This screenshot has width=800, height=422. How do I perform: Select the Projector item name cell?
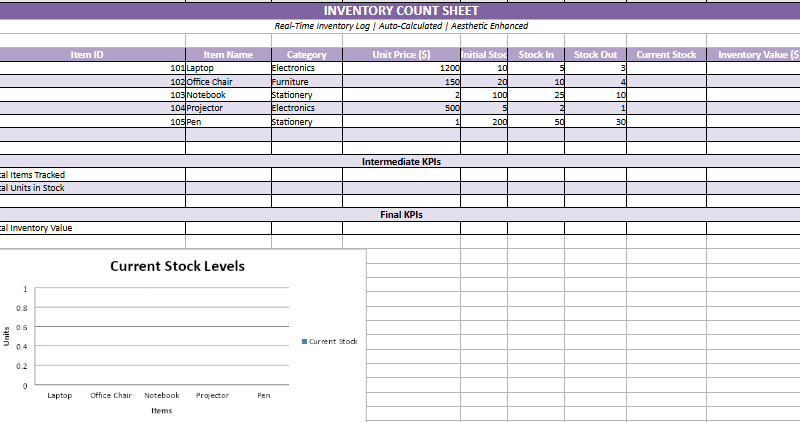228,108
